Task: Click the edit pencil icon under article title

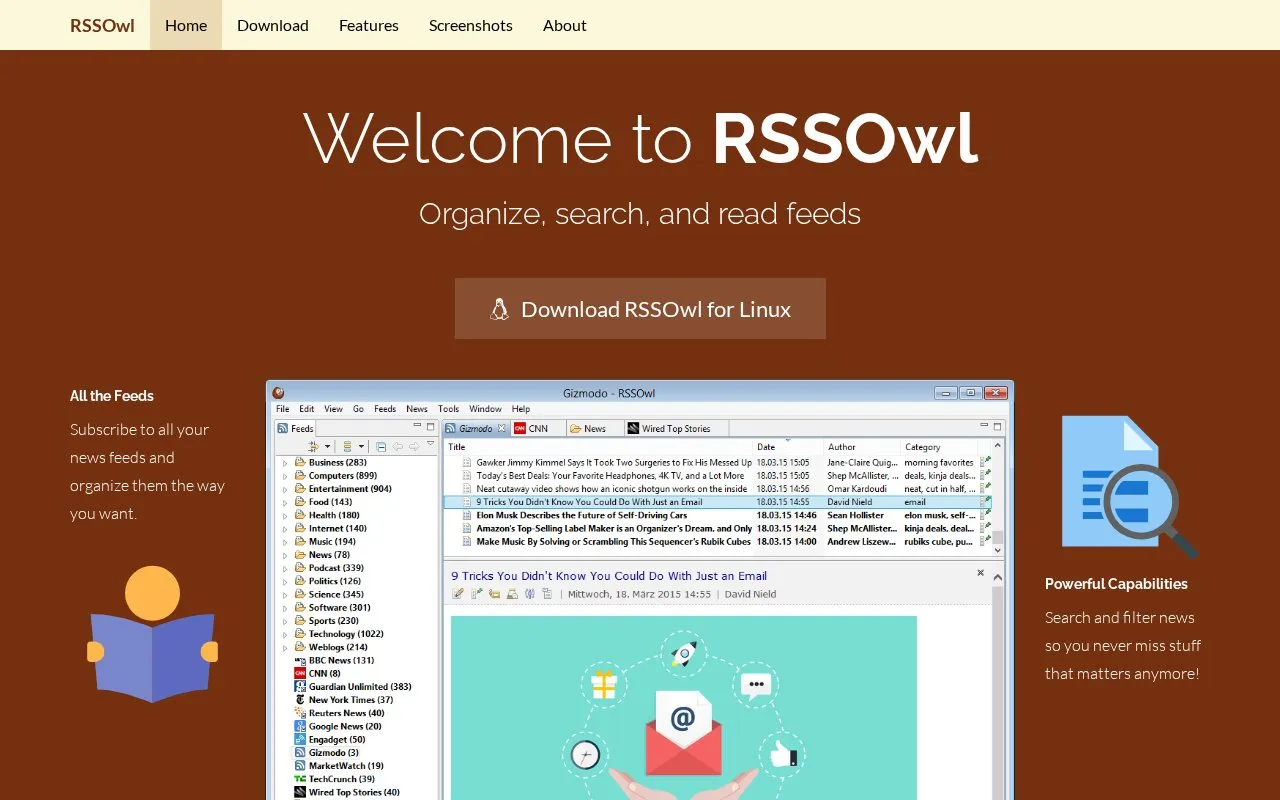Action: [458, 594]
